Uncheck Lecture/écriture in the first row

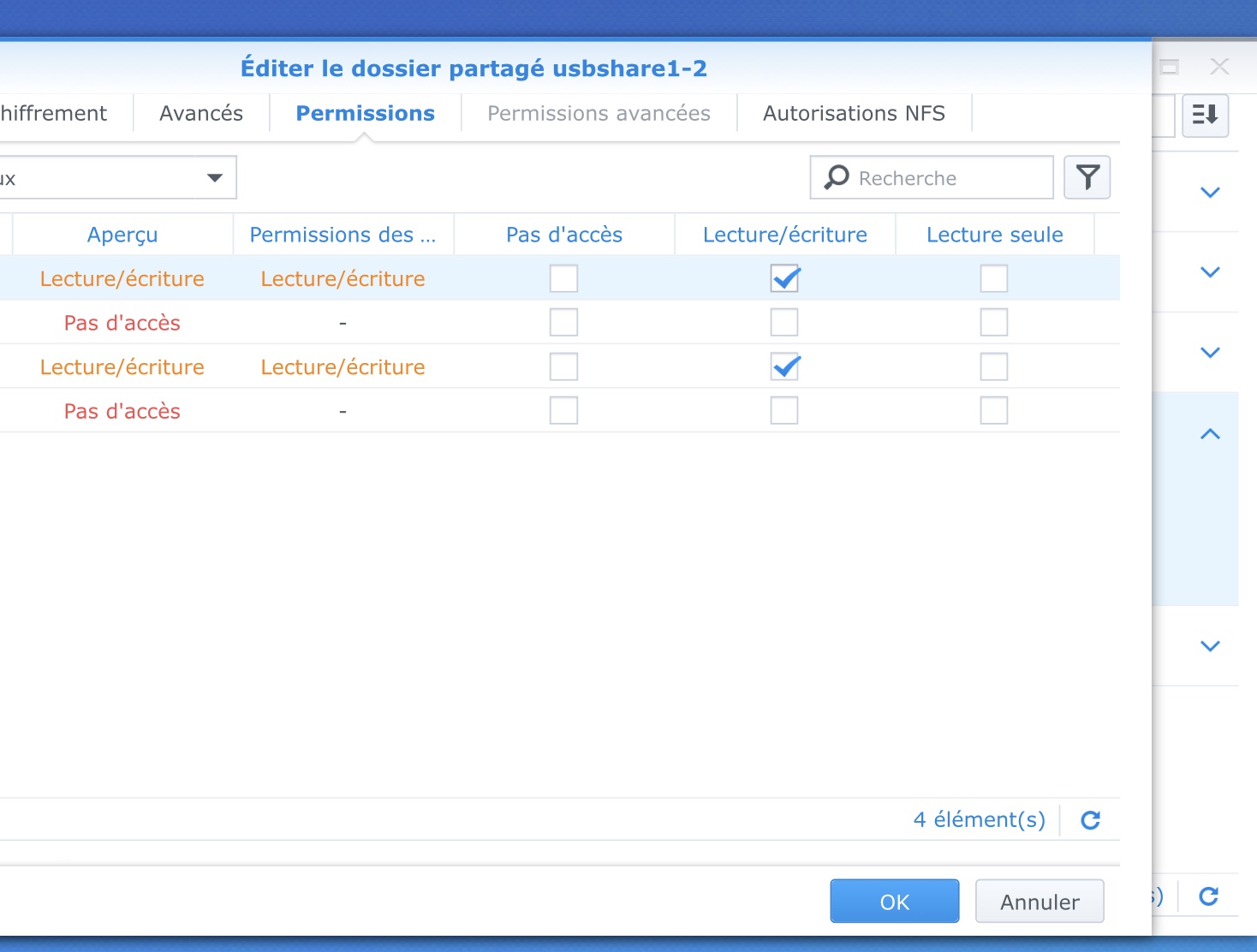(784, 278)
